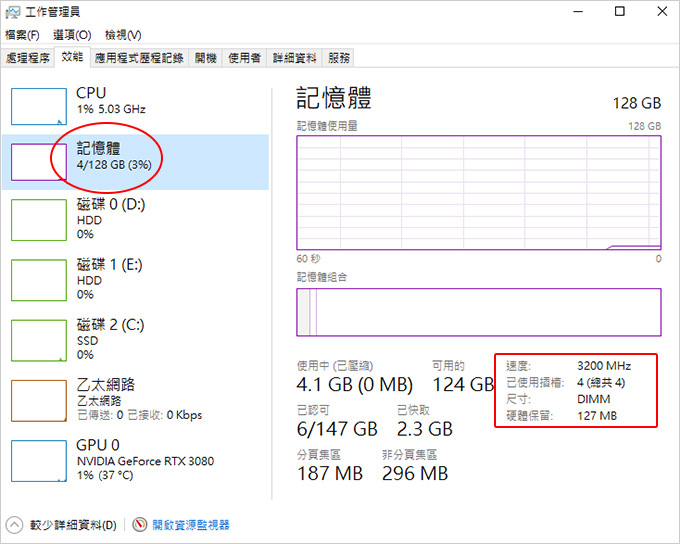Click the 磁碟 1 (E:) label
Screen dimensions: 680x544
[x=110, y=264]
